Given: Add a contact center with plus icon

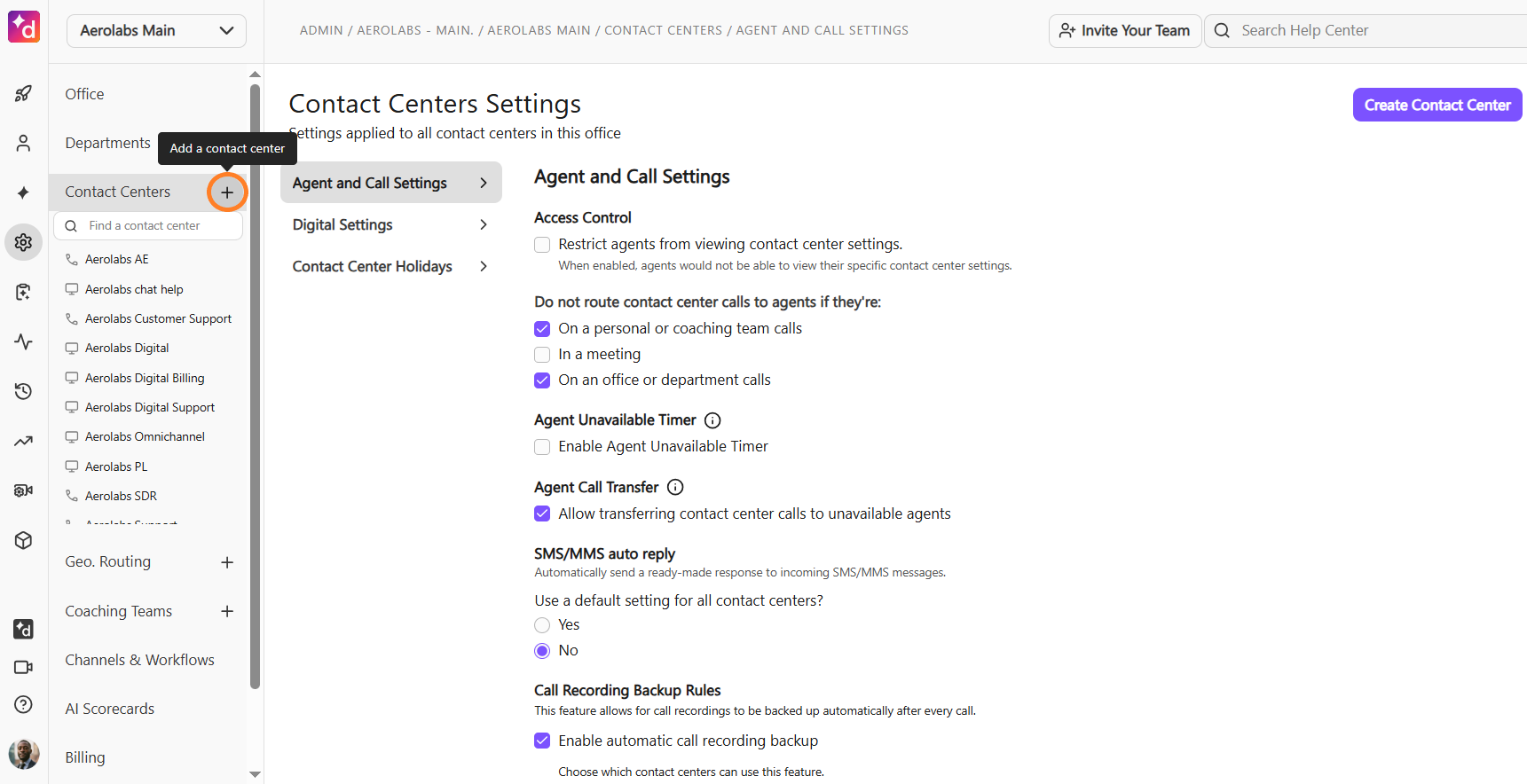Looking at the screenshot, I should [x=227, y=192].
